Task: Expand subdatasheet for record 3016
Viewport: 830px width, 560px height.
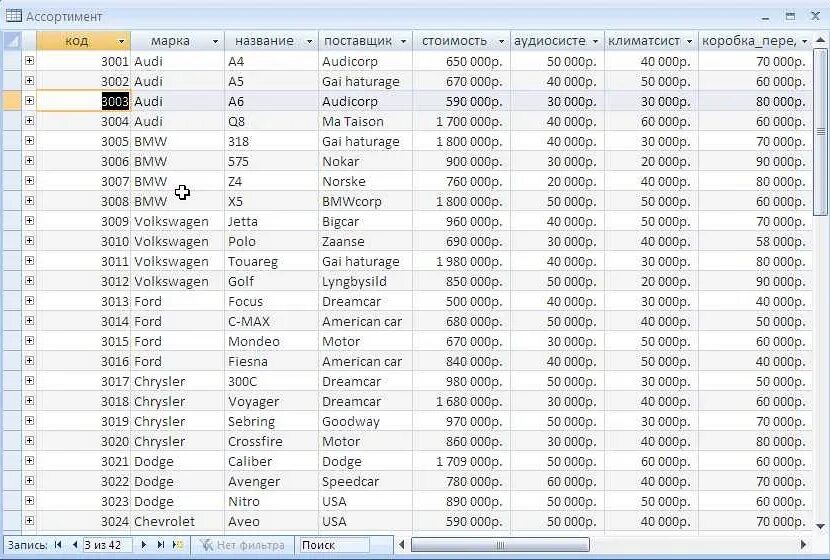Action: (x=29, y=361)
